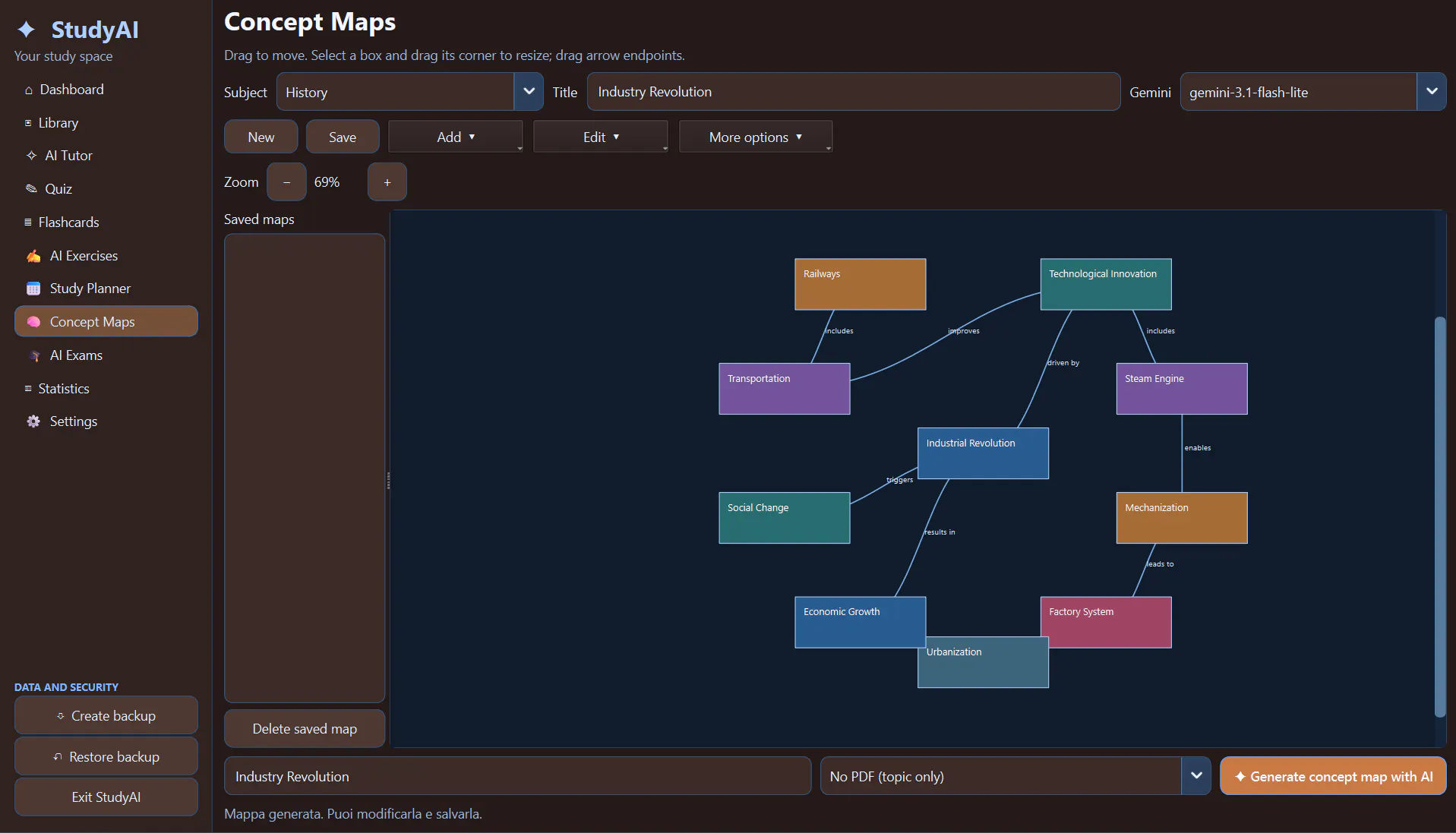Image resolution: width=1456 pixels, height=833 pixels.
Task: Click the map title input field
Action: point(854,92)
